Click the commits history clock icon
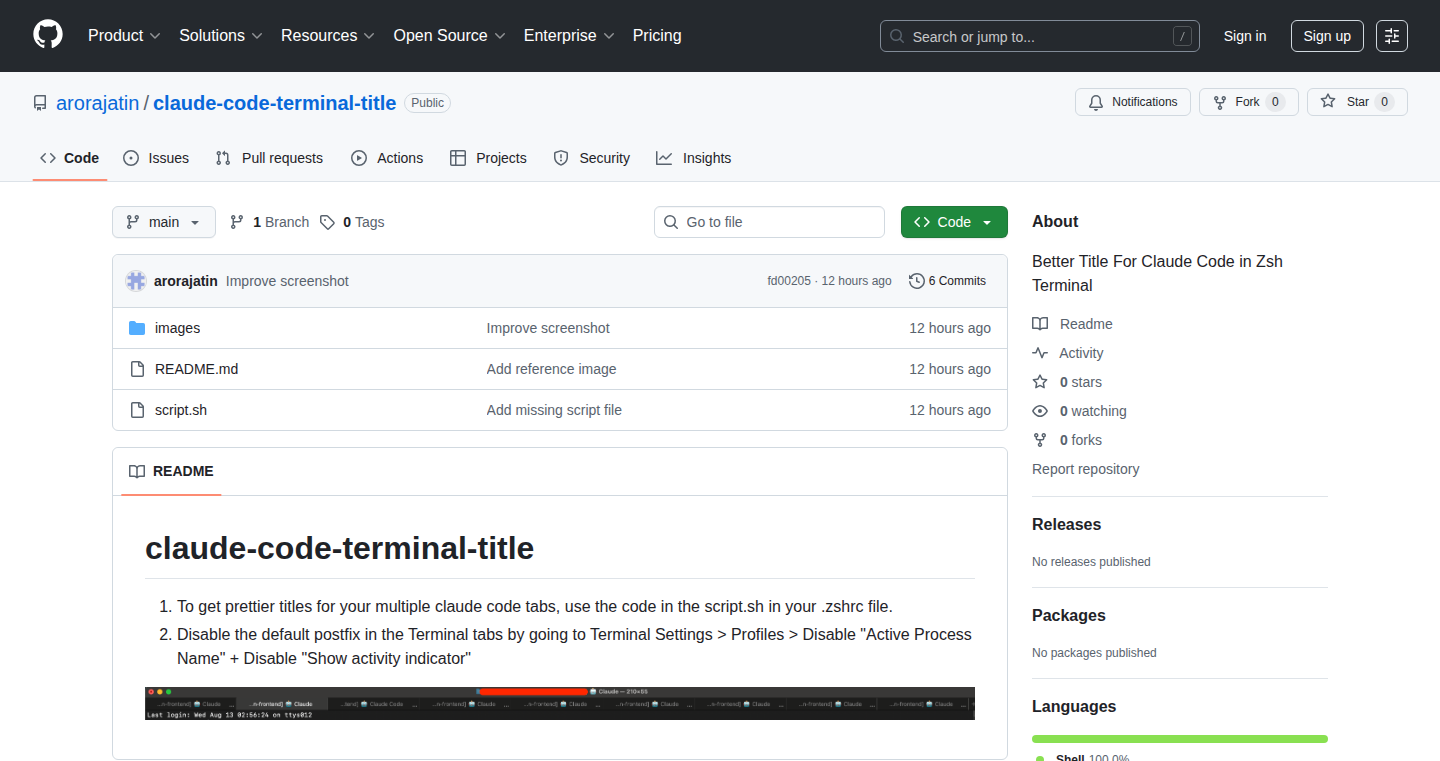Image resolution: width=1440 pixels, height=761 pixels. [x=916, y=281]
